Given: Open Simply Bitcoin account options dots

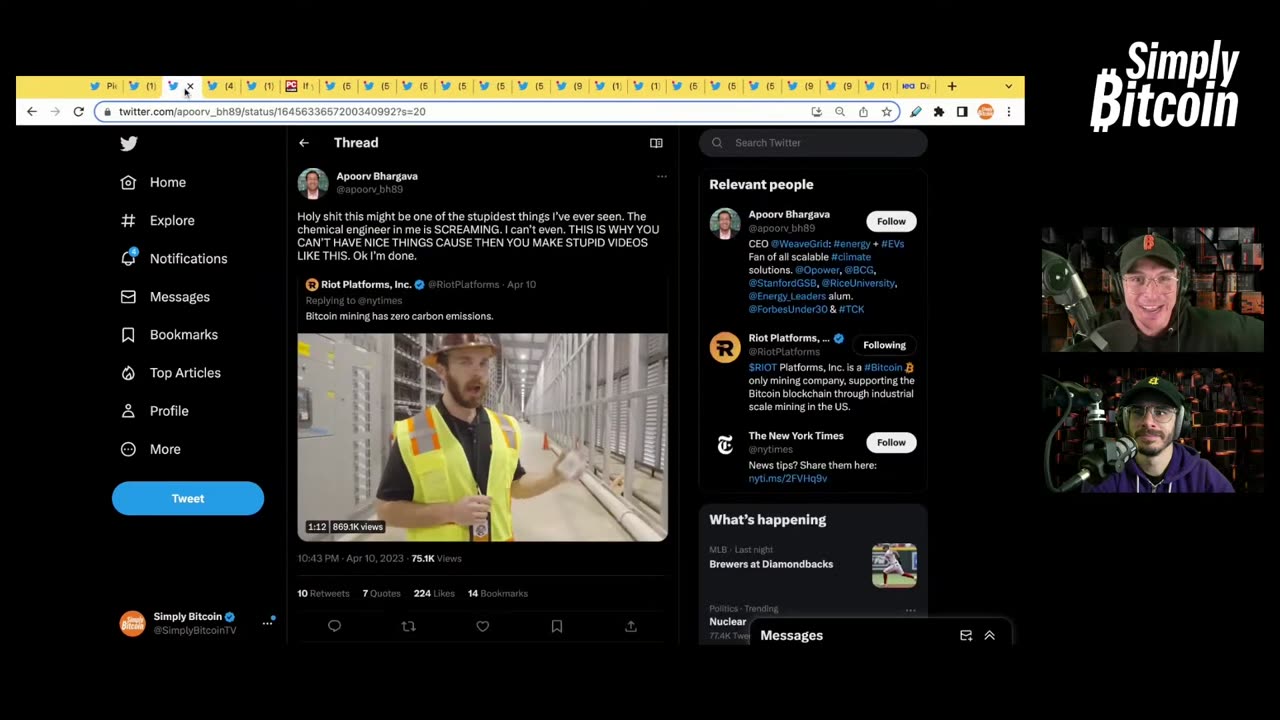Looking at the screenshot, I should (267, 623).
